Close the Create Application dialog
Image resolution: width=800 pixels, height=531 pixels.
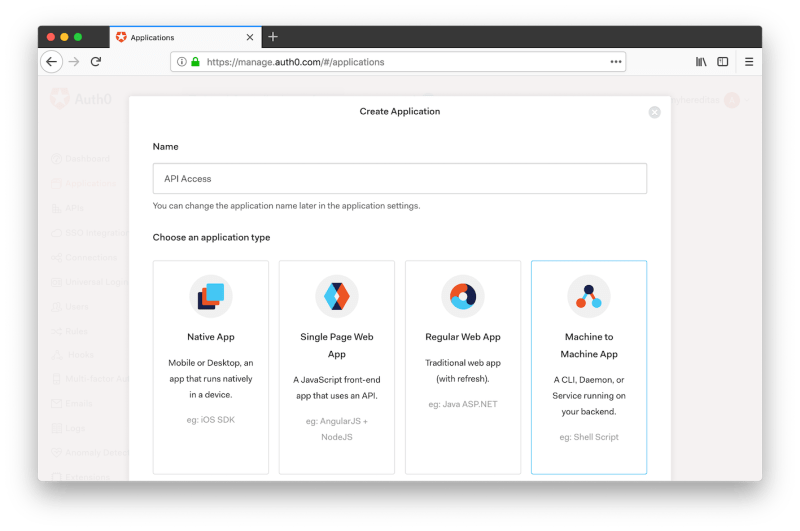655,112
